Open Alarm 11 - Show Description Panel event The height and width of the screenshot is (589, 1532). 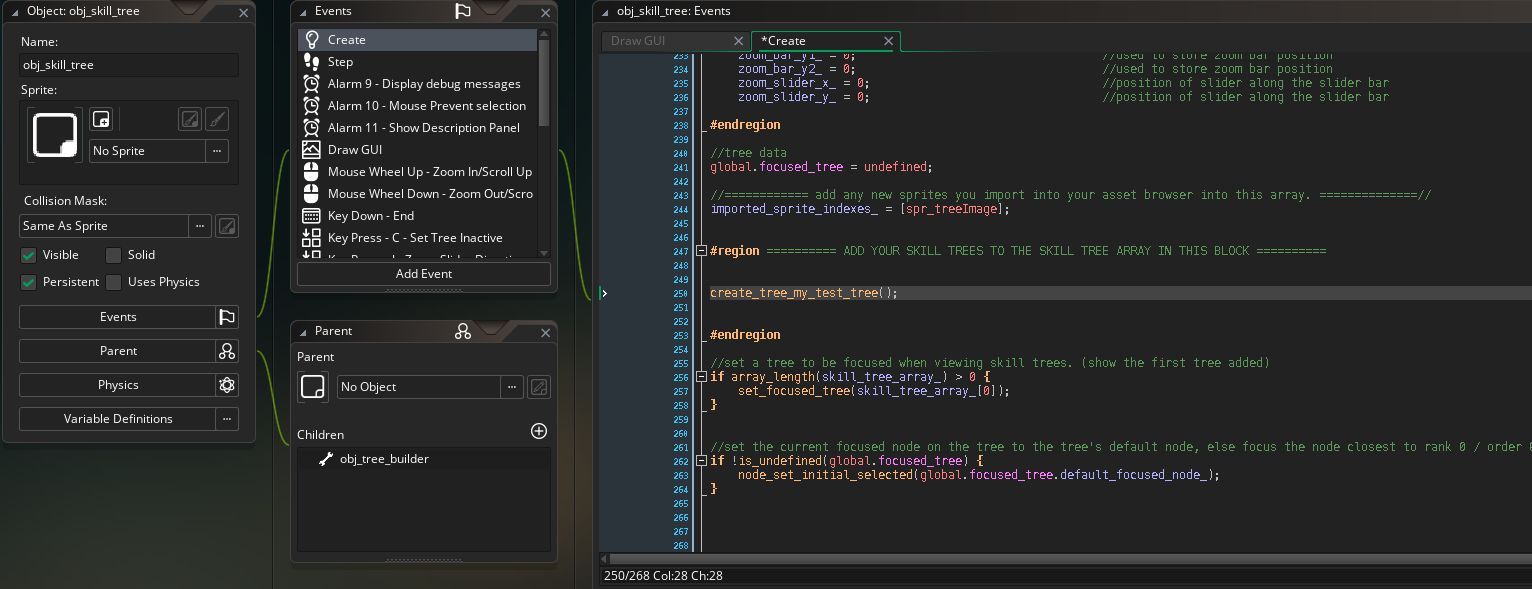point(417,128)
